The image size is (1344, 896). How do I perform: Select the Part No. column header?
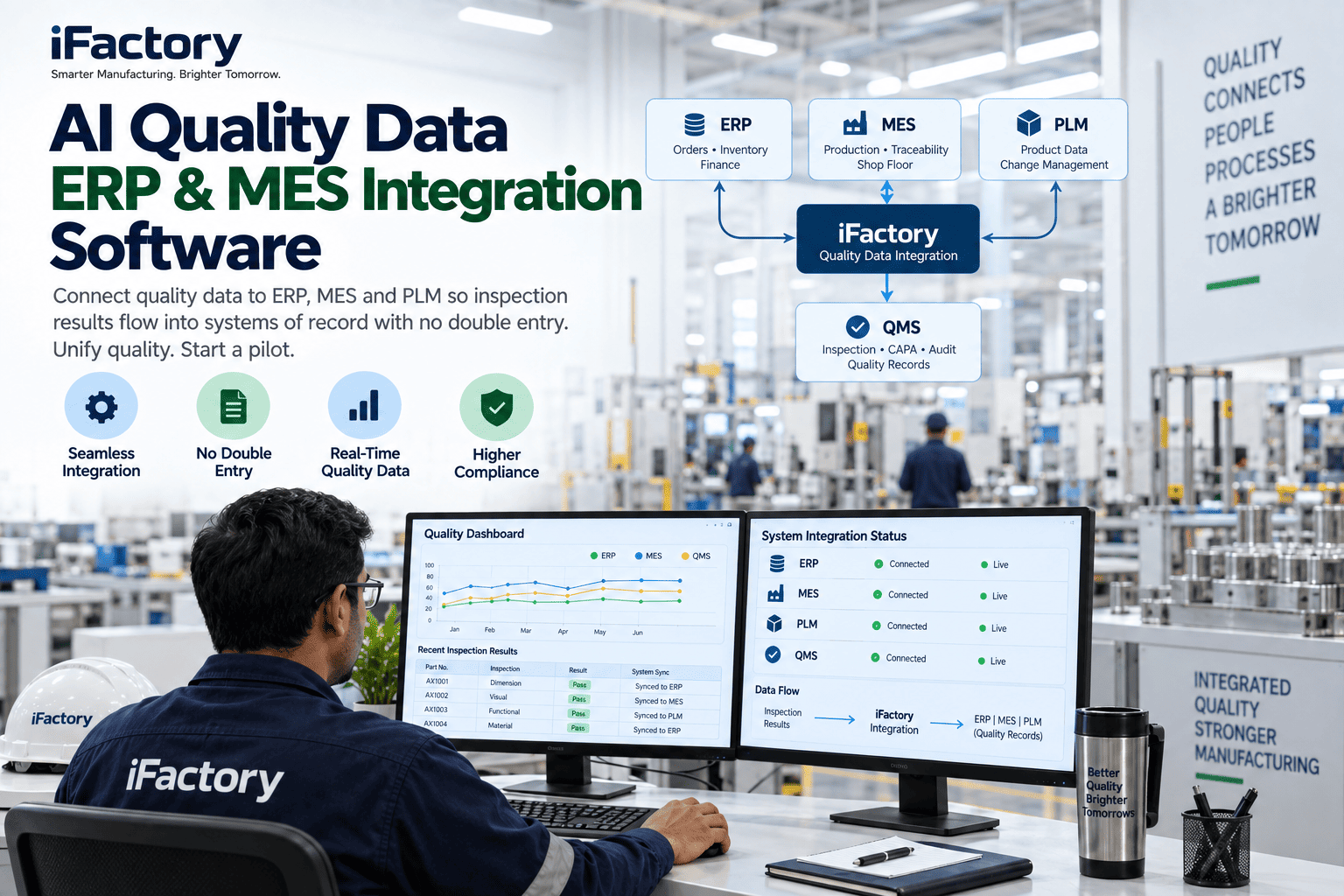point(437,667)
